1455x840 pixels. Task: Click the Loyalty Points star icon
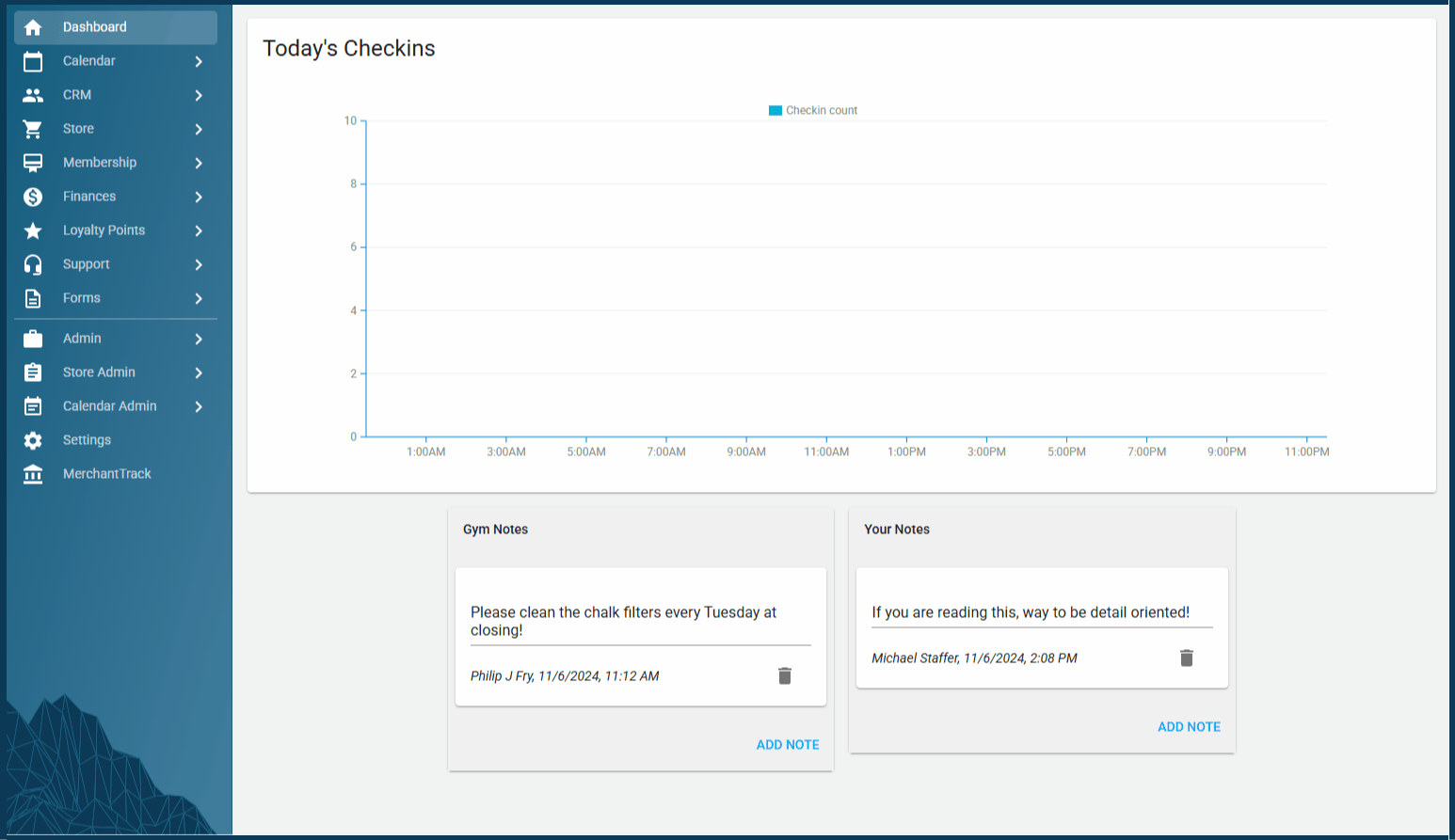click(x=33, y=230)
